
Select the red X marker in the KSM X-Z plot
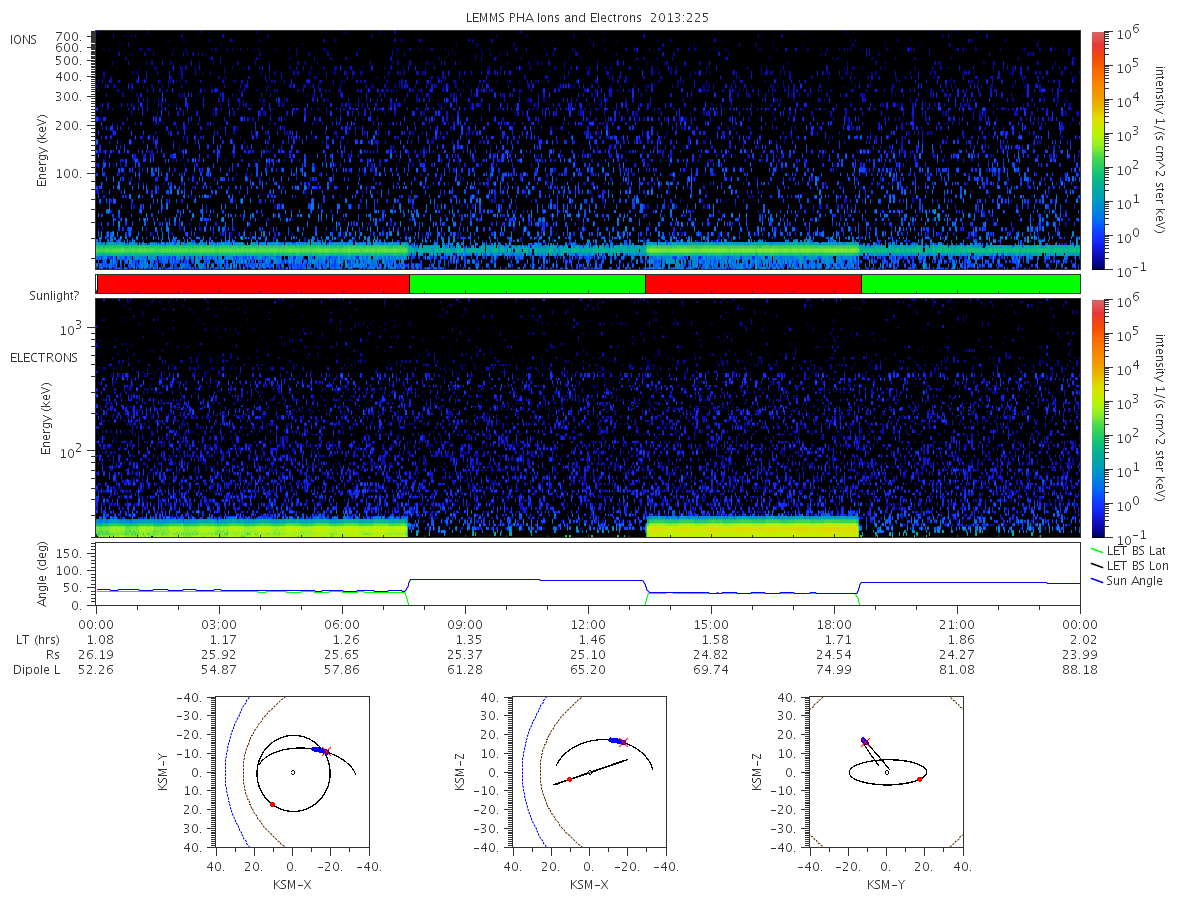(624, 742)
